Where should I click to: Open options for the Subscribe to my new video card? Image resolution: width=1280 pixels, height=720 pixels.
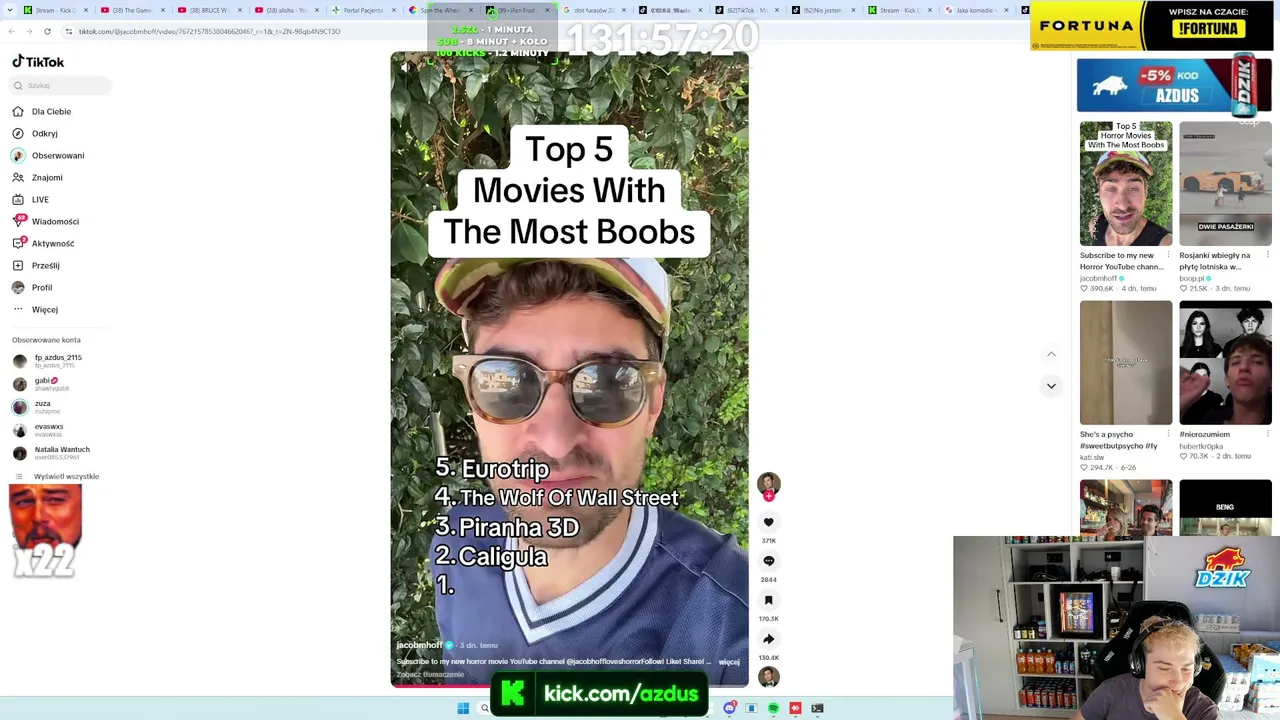coord(1168,255)
